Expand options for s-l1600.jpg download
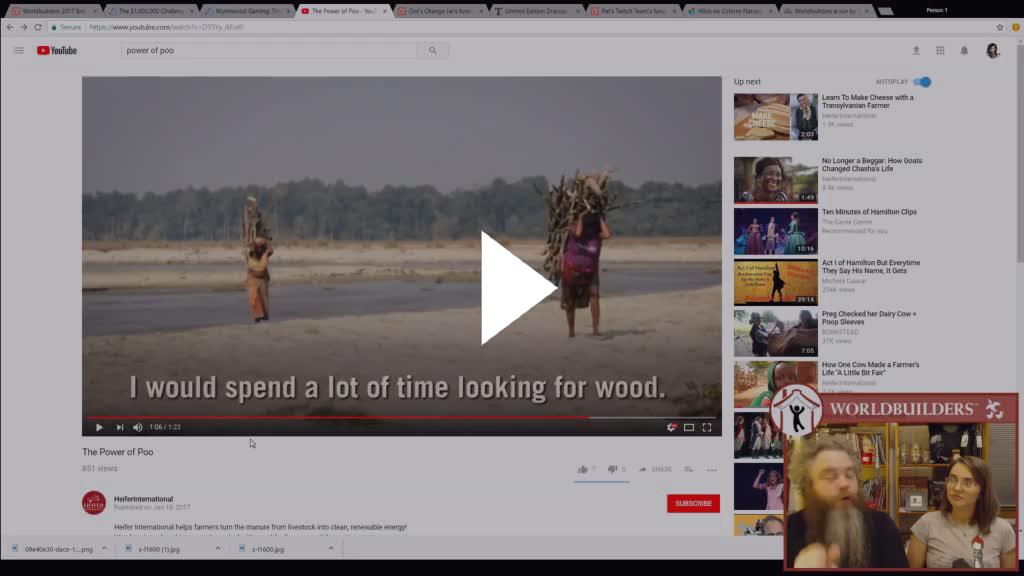 pyautogui.click(x=330, y=549)
